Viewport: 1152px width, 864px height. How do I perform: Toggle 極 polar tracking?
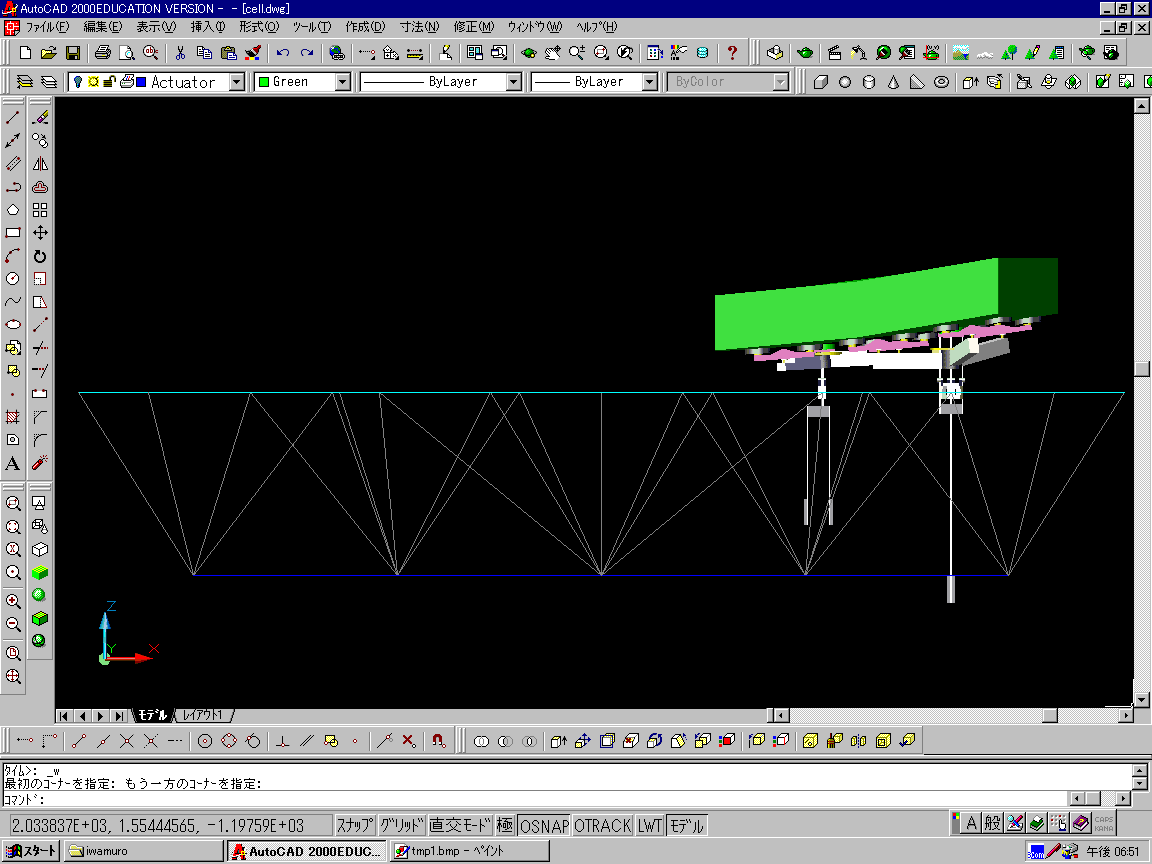[505, 826]
